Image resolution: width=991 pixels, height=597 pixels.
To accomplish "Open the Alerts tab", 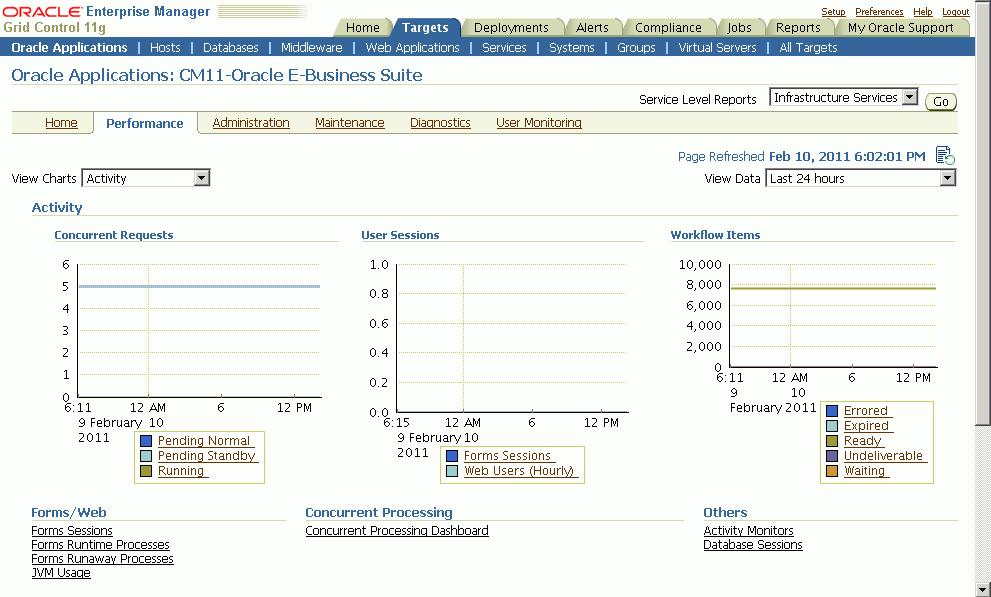I will point(592,27).
